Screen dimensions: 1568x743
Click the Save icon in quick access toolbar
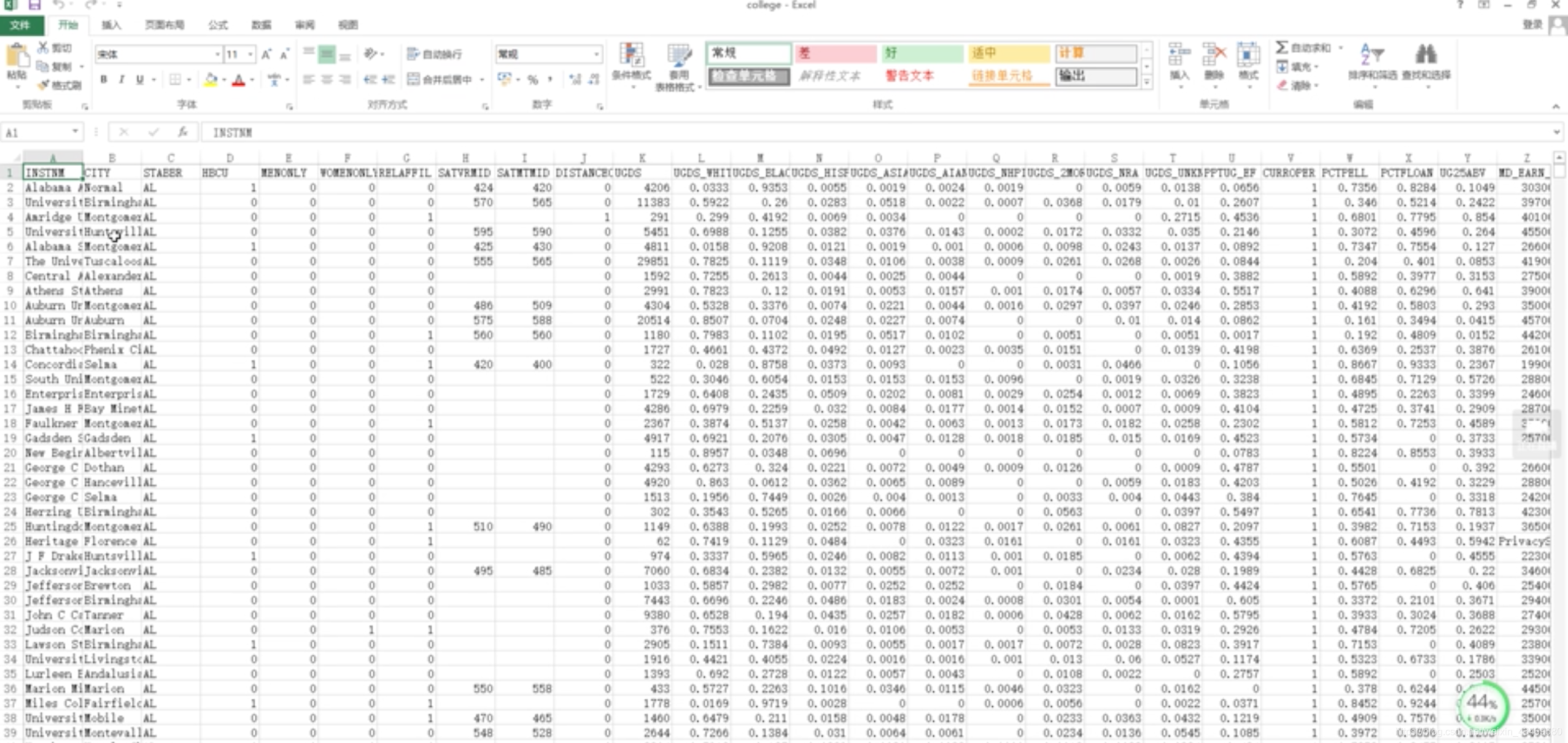coord(34,5)
